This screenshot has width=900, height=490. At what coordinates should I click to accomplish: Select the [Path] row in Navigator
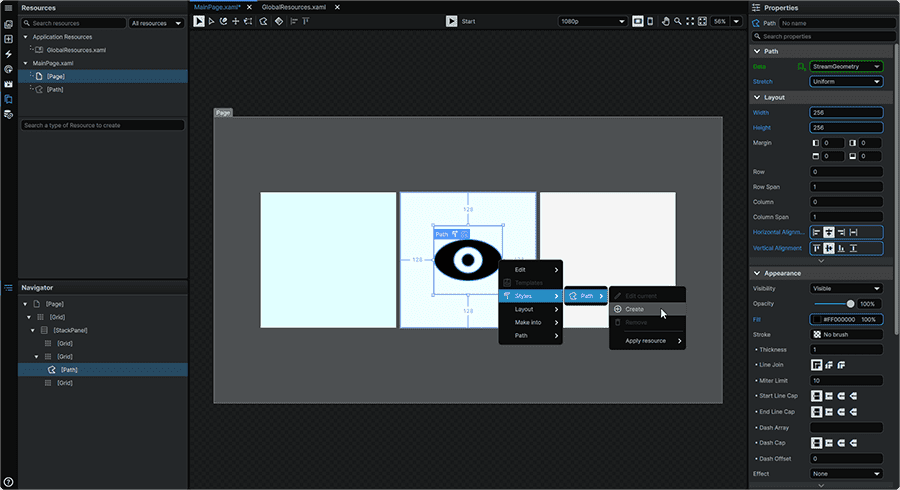(103, 370)
